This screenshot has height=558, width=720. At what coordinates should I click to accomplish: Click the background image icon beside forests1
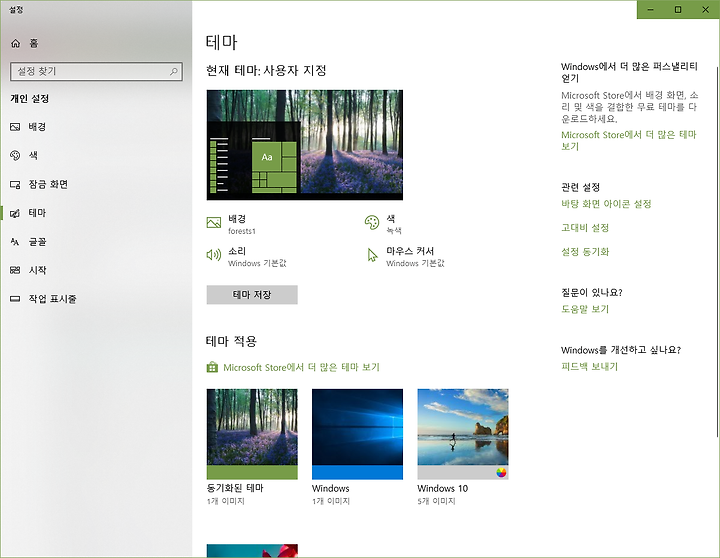tap(214, 223)
